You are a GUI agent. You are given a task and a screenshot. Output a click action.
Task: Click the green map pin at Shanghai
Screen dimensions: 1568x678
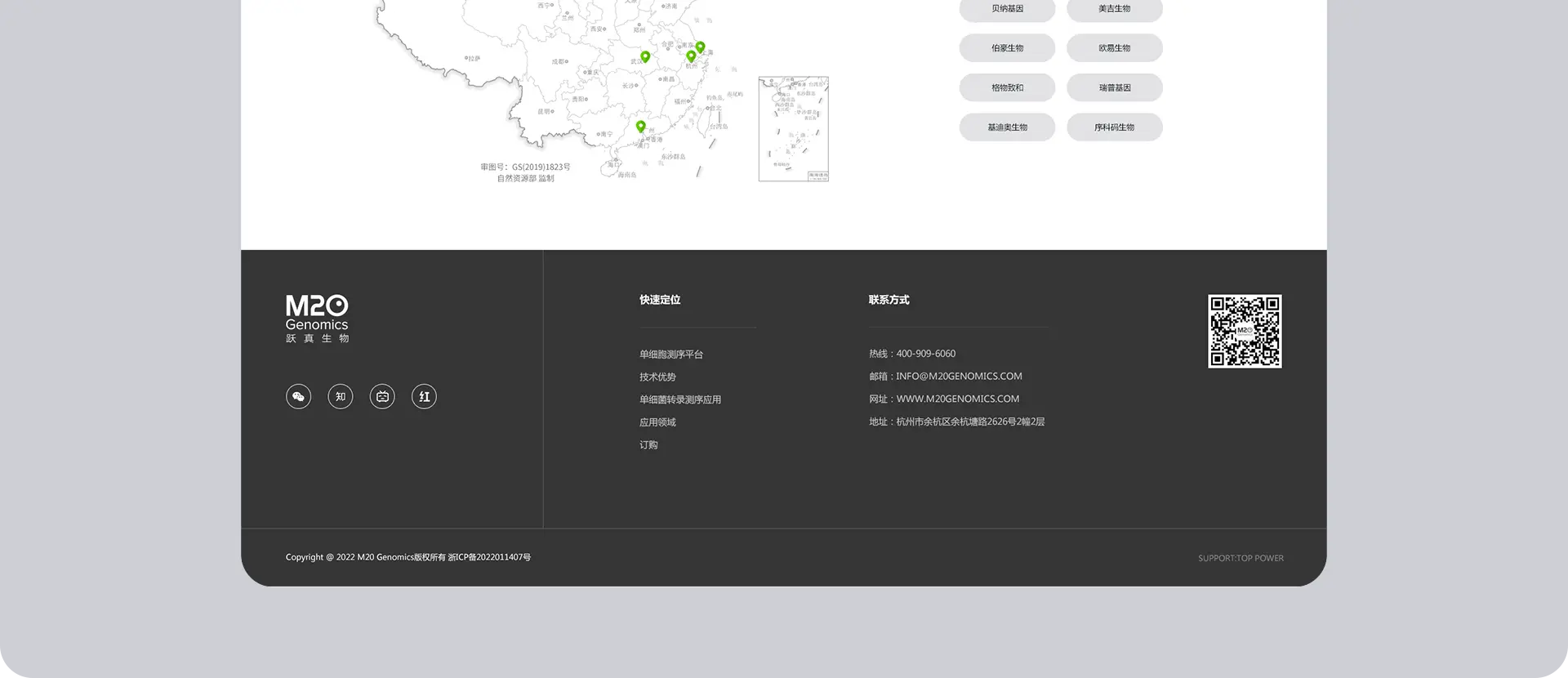point(700,47)
